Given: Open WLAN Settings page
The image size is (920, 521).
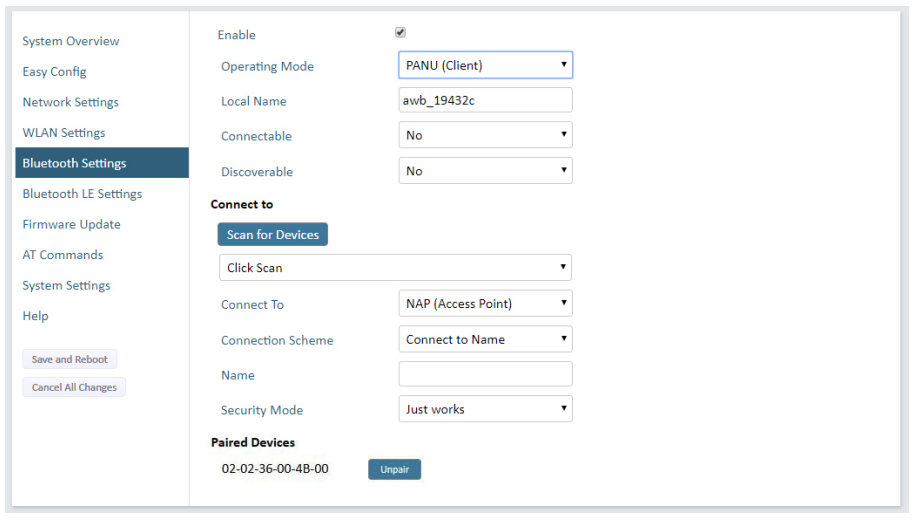Looking at the screenshot, I should click(64, 133).
